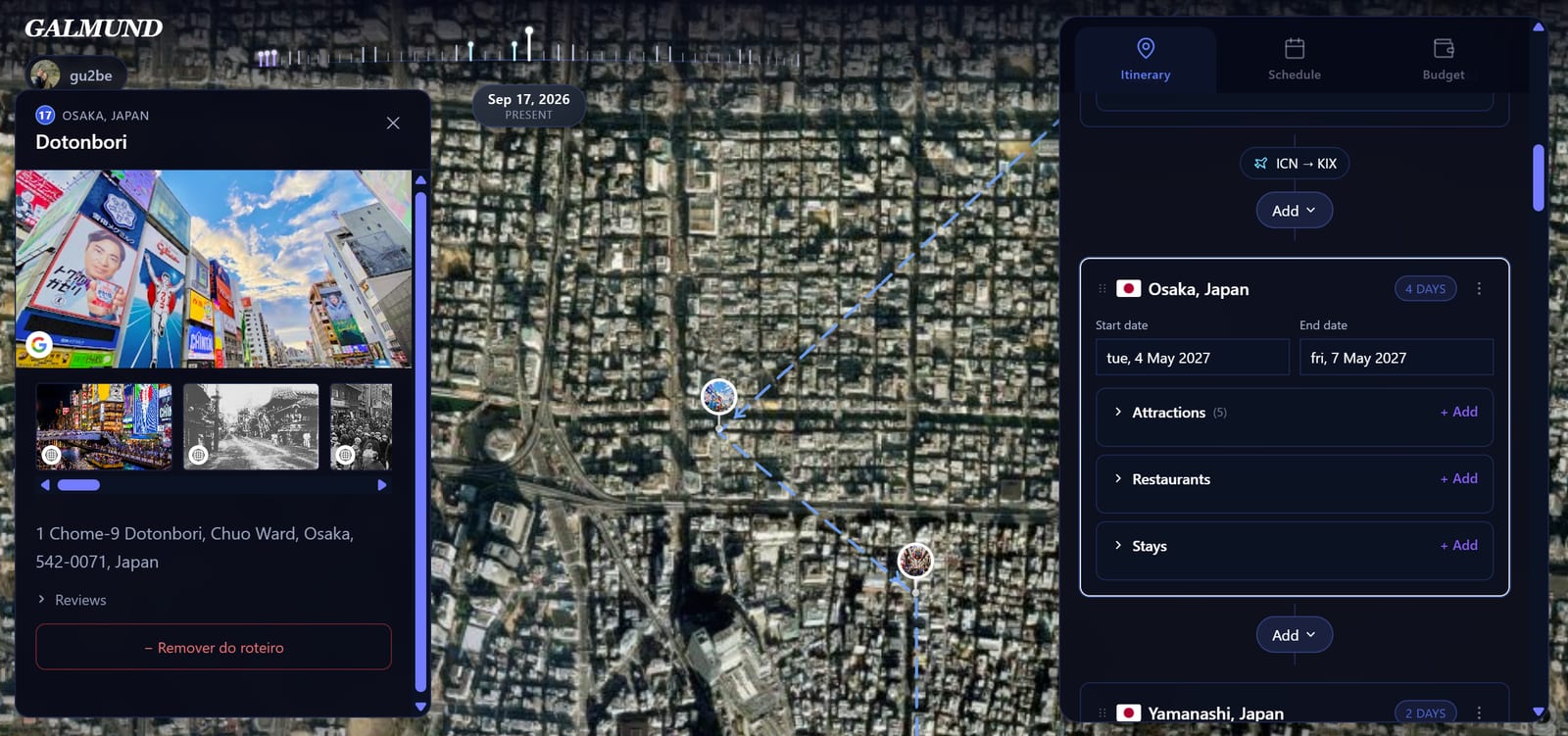Open the Add dropdown below the Osaka card

click(1294, 635)
